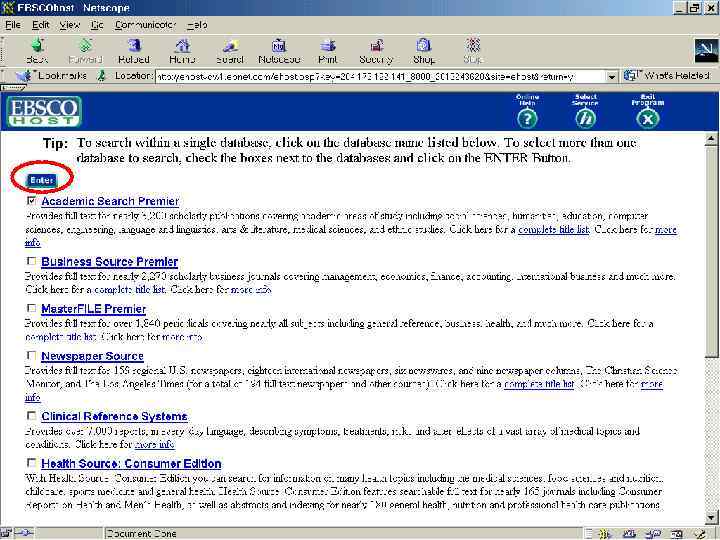
Task: Open Health Source: Consumer Edition link
Action: pos(131,464)
